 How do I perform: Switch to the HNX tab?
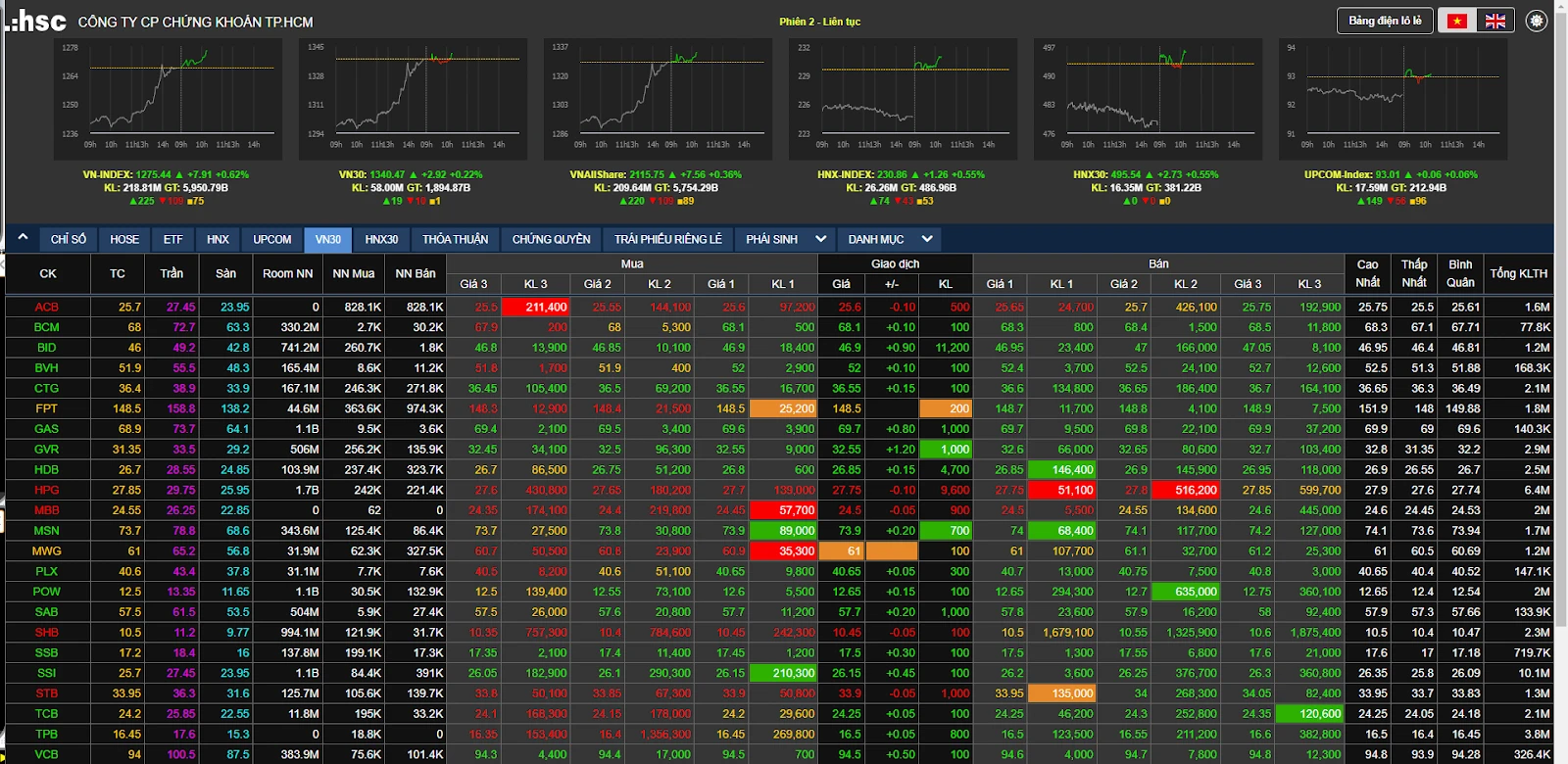pos(218,239)
